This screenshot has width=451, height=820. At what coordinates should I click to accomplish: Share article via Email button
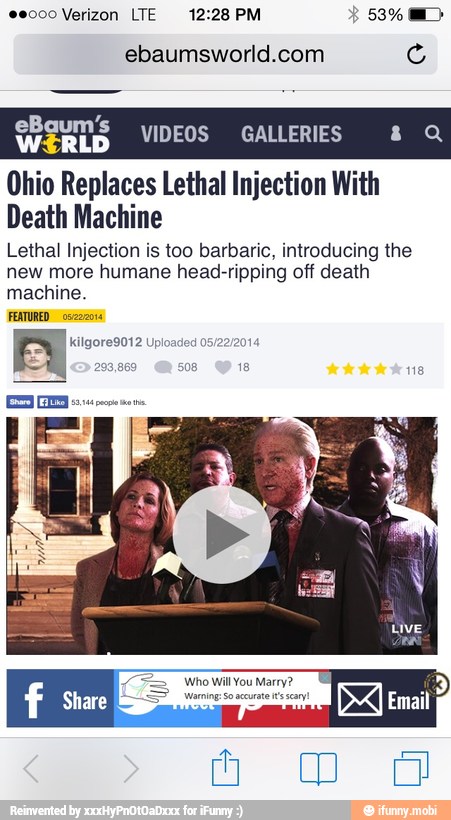click(x=382, y=699)
